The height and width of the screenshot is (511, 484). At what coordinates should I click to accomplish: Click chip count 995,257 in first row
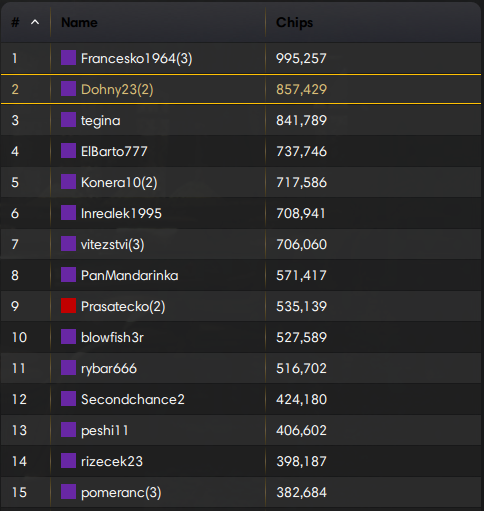[x=301, y=59]
